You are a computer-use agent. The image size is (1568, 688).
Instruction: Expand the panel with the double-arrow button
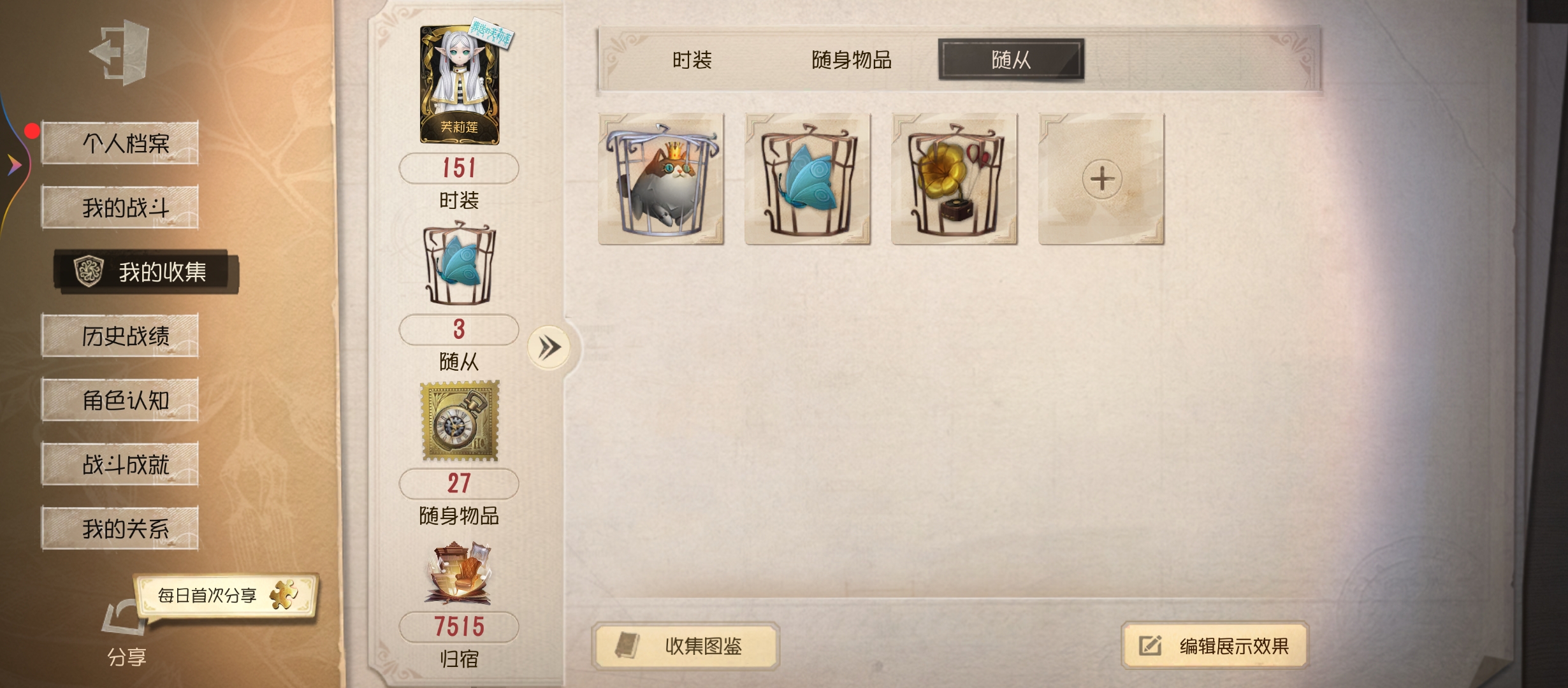pos(548,348)
